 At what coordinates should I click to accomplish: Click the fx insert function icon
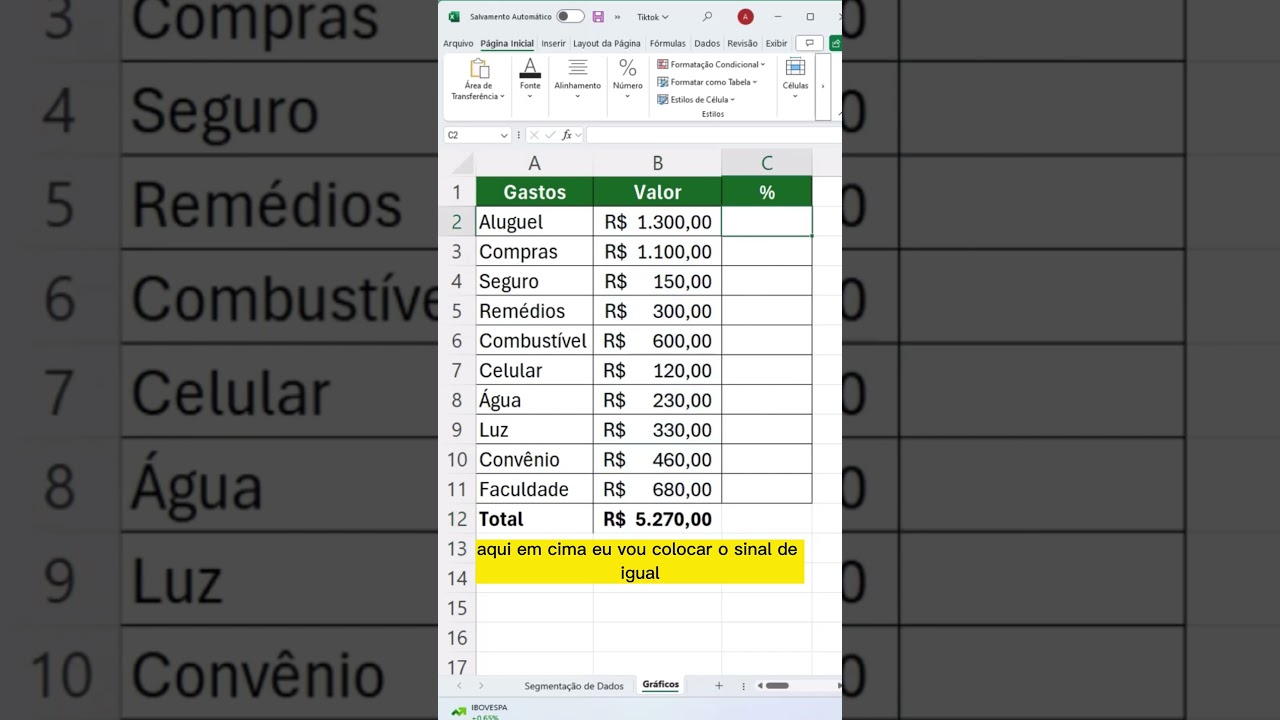(567, 135)
